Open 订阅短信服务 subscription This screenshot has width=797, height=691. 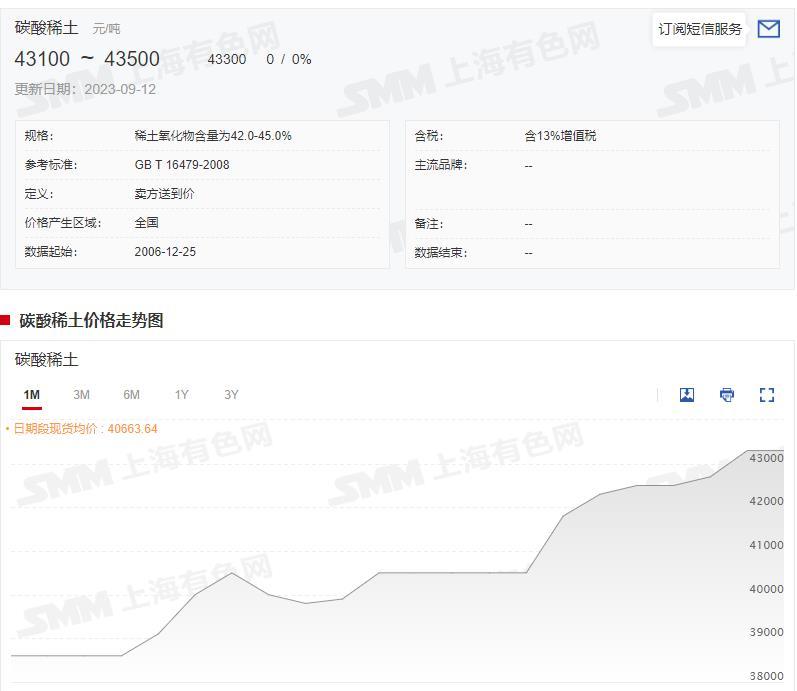coord(700,29)
